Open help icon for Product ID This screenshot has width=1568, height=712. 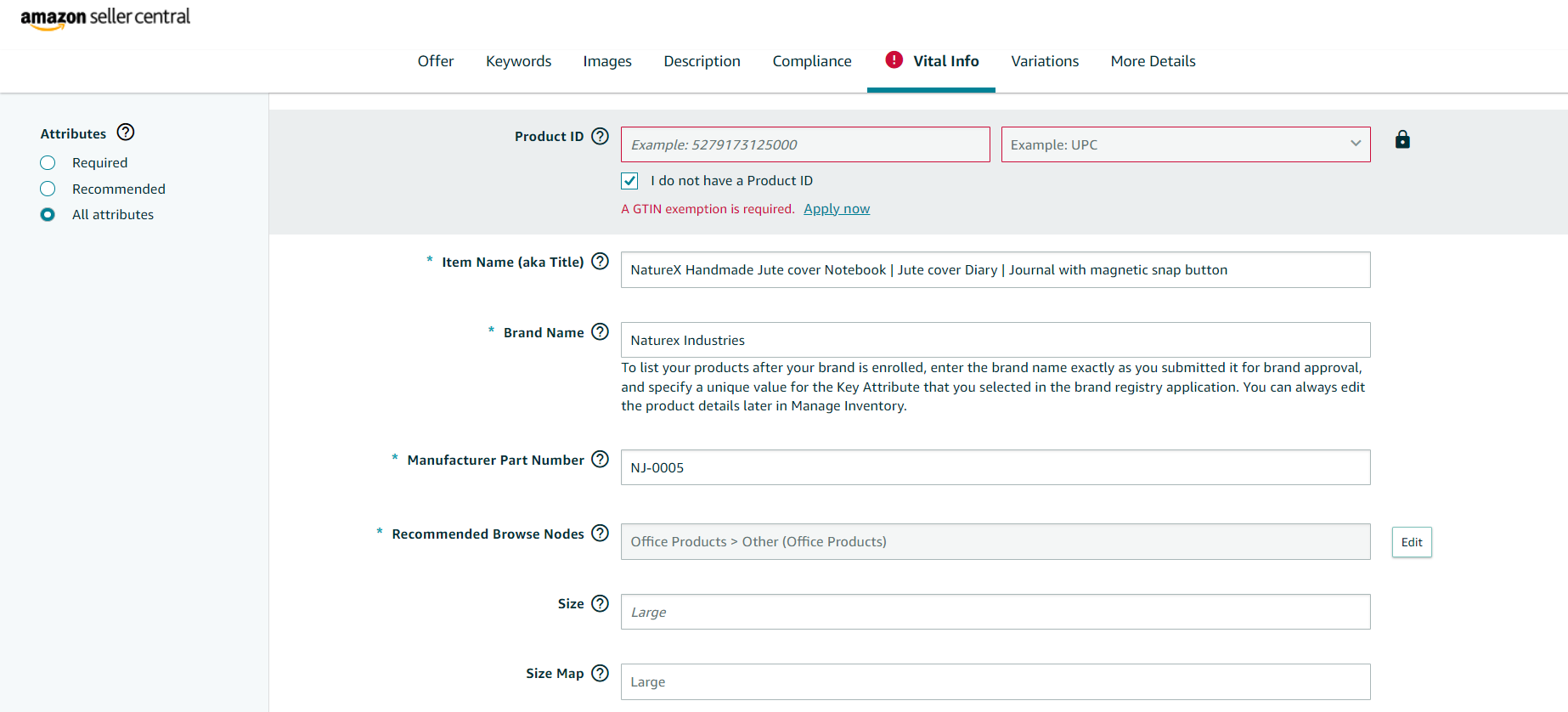[601, 136]
